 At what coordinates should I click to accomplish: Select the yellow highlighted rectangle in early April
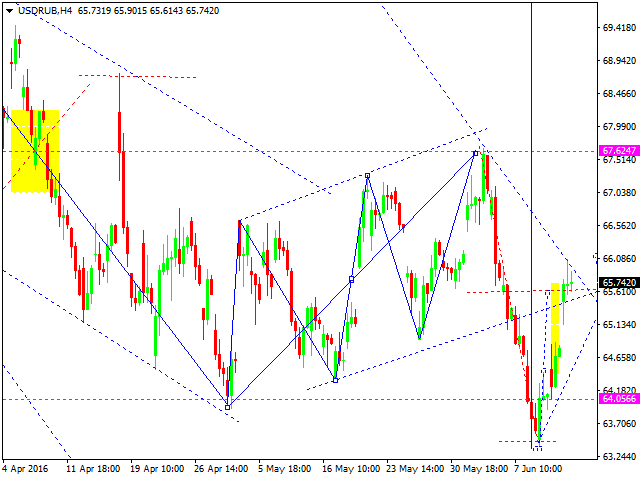[x=35, y=151]
